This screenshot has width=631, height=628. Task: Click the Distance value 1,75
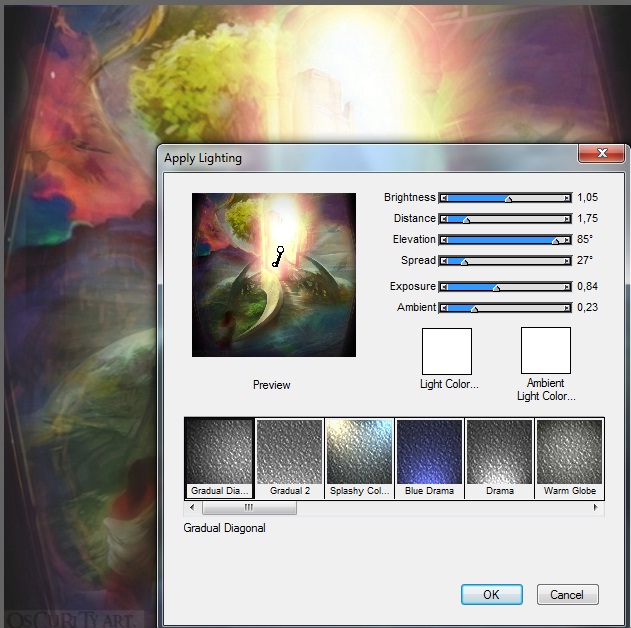587,218
